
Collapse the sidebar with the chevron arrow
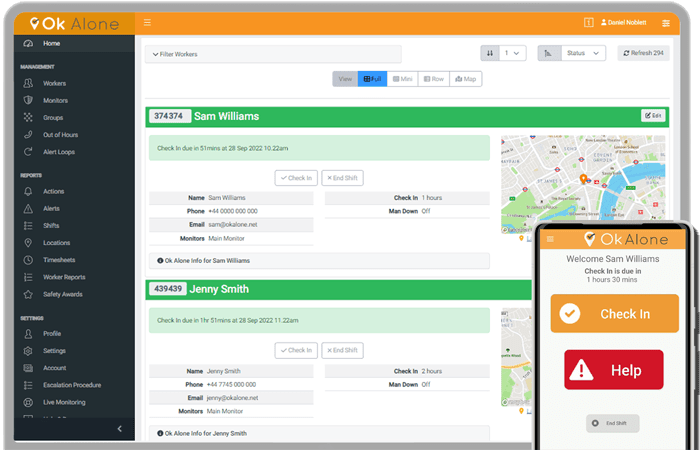[119, 429]
